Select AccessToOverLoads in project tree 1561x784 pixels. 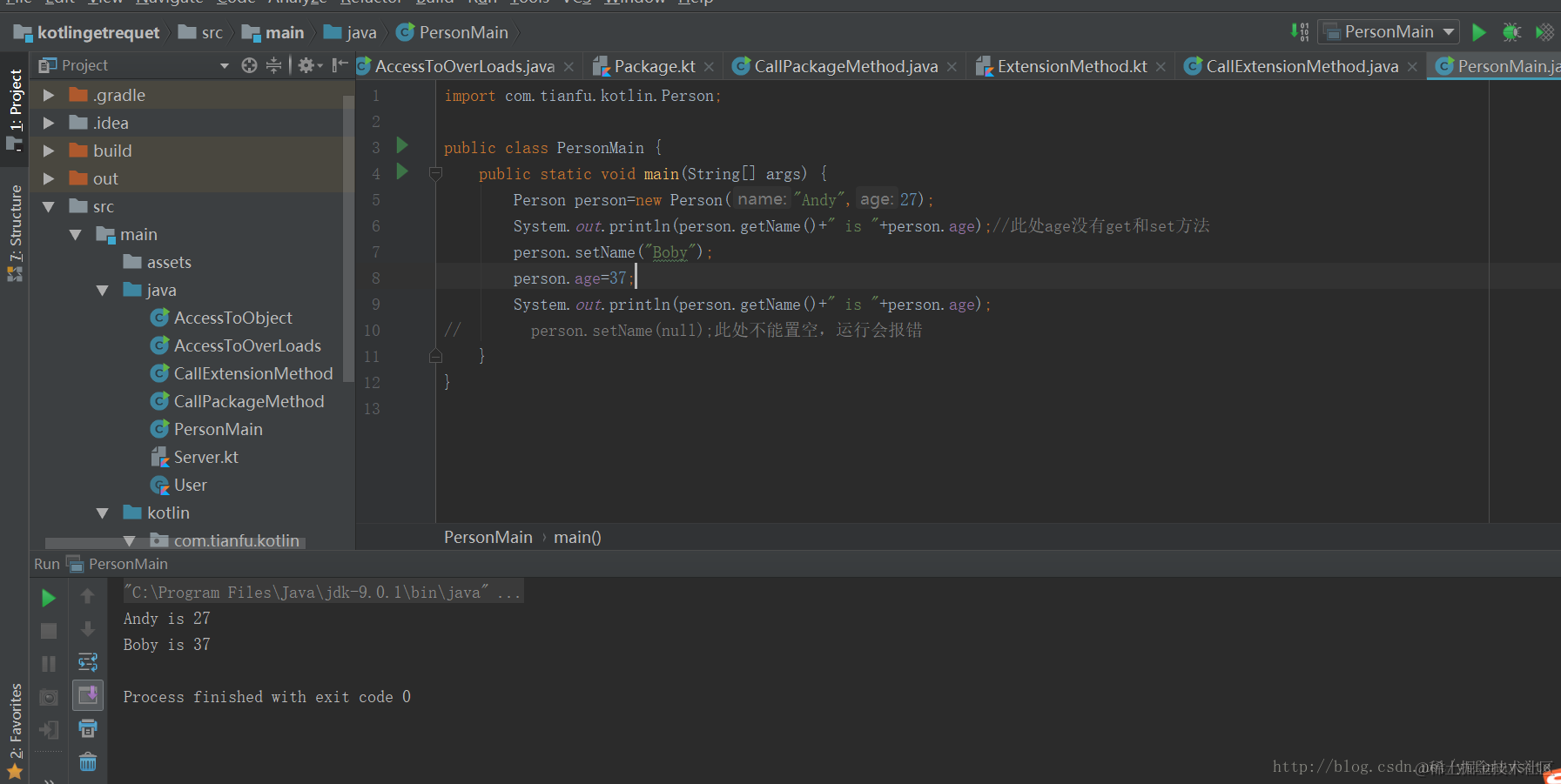[236, 345]
